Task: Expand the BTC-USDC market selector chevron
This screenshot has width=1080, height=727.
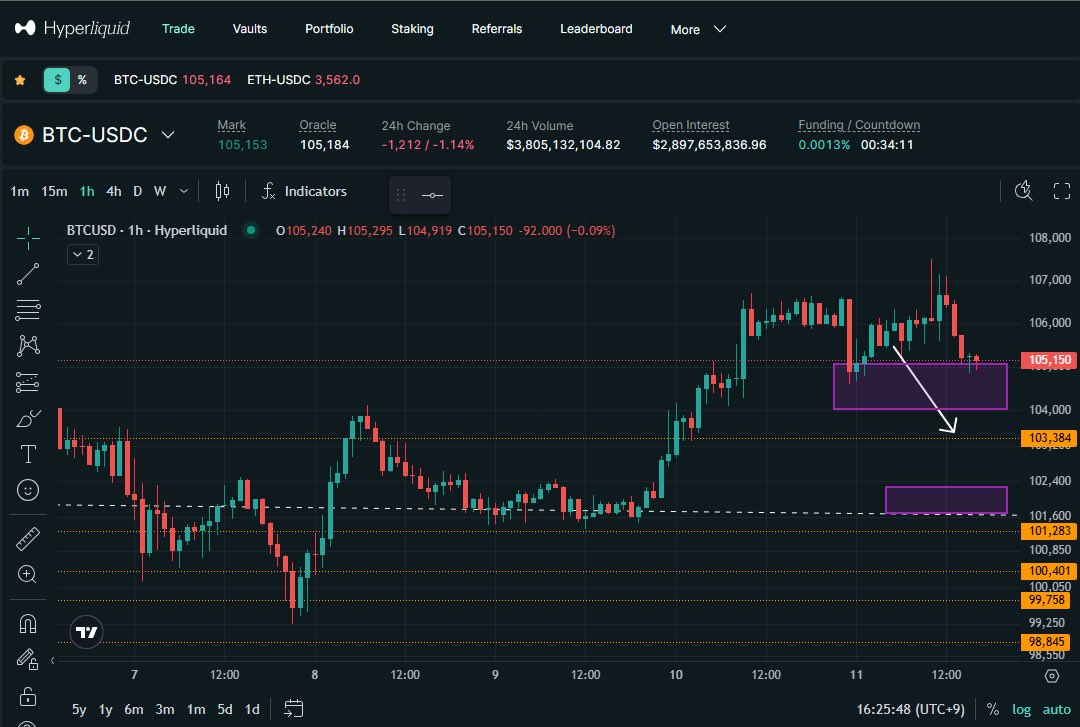Action: coord(168,134)
